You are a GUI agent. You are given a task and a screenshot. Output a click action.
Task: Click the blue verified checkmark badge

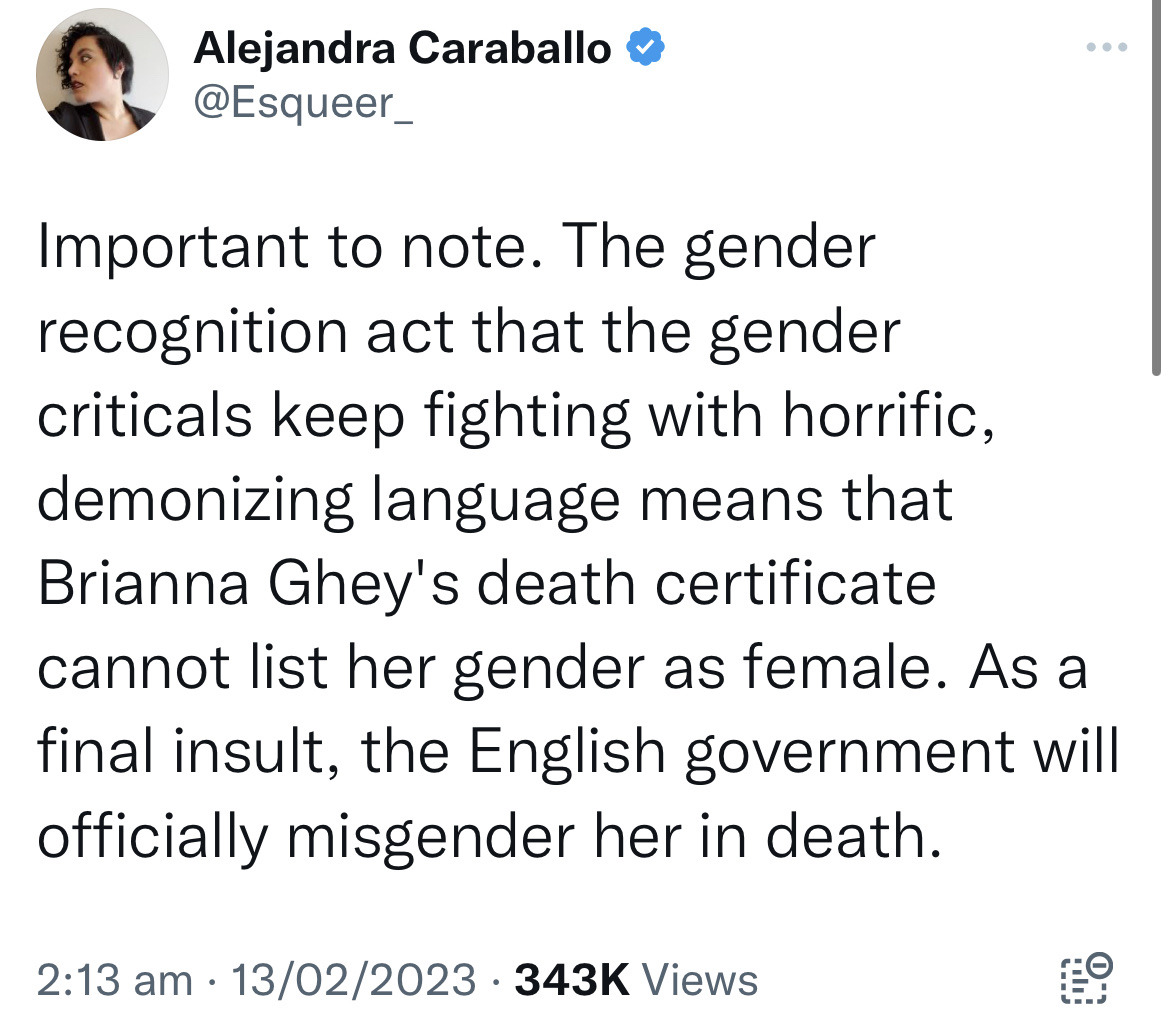pos(645,47)
